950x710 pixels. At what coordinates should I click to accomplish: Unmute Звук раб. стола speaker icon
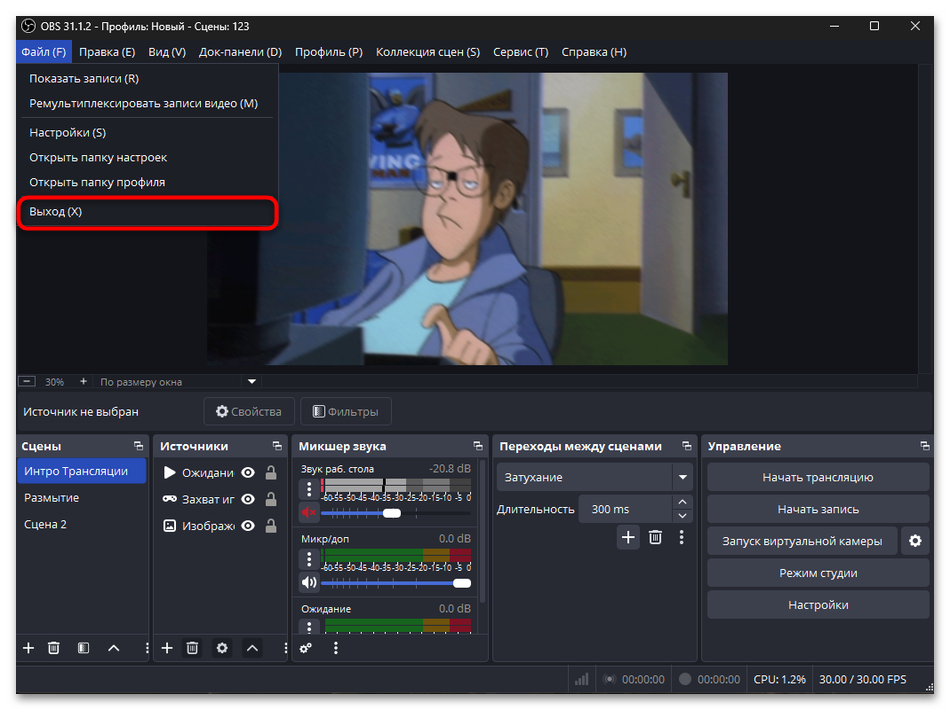(309, 513)
